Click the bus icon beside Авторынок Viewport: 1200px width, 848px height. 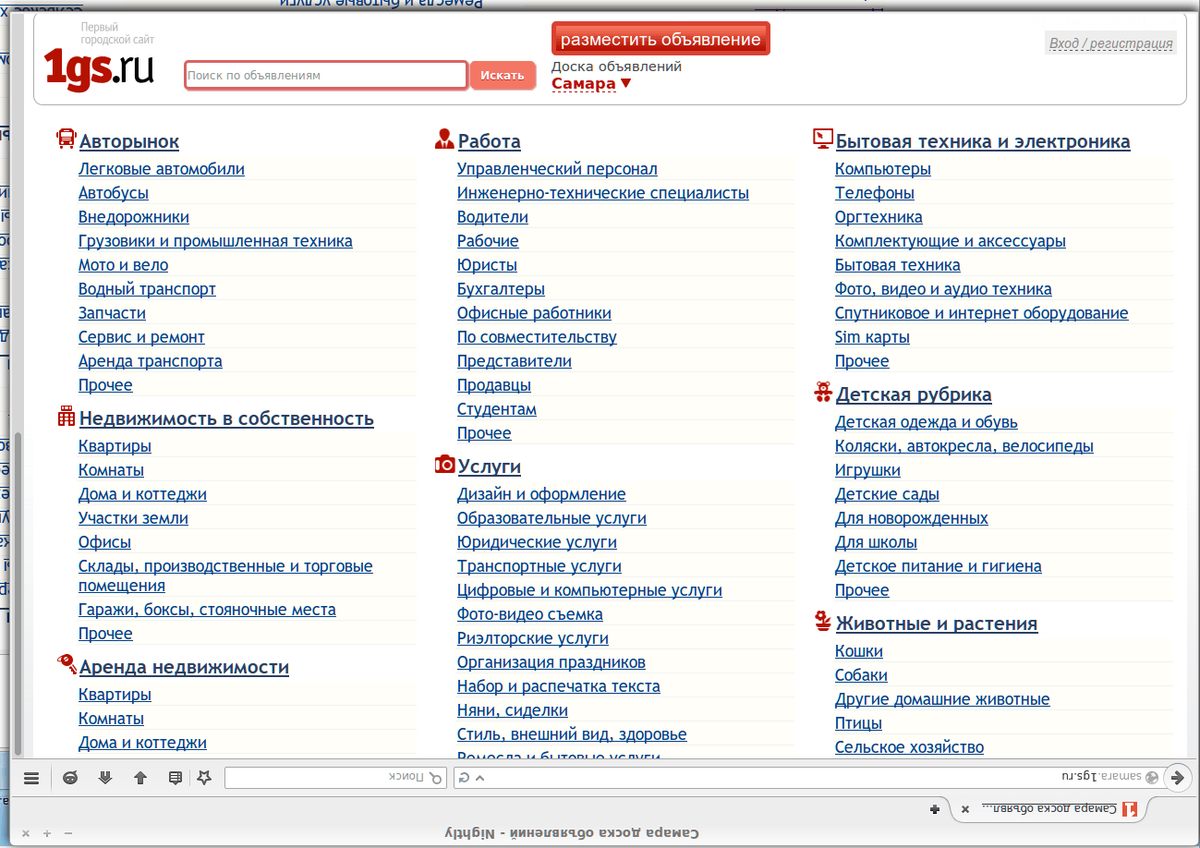tap(66, 139)
